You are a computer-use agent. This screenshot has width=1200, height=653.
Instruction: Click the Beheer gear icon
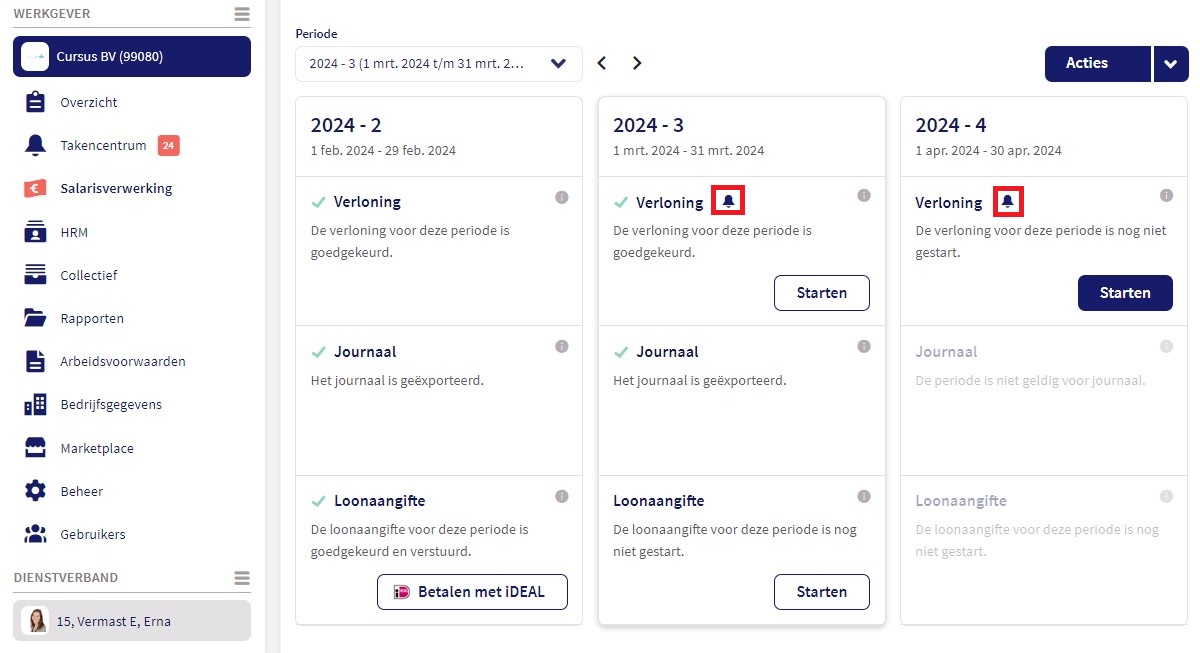[x=33, y=491]
